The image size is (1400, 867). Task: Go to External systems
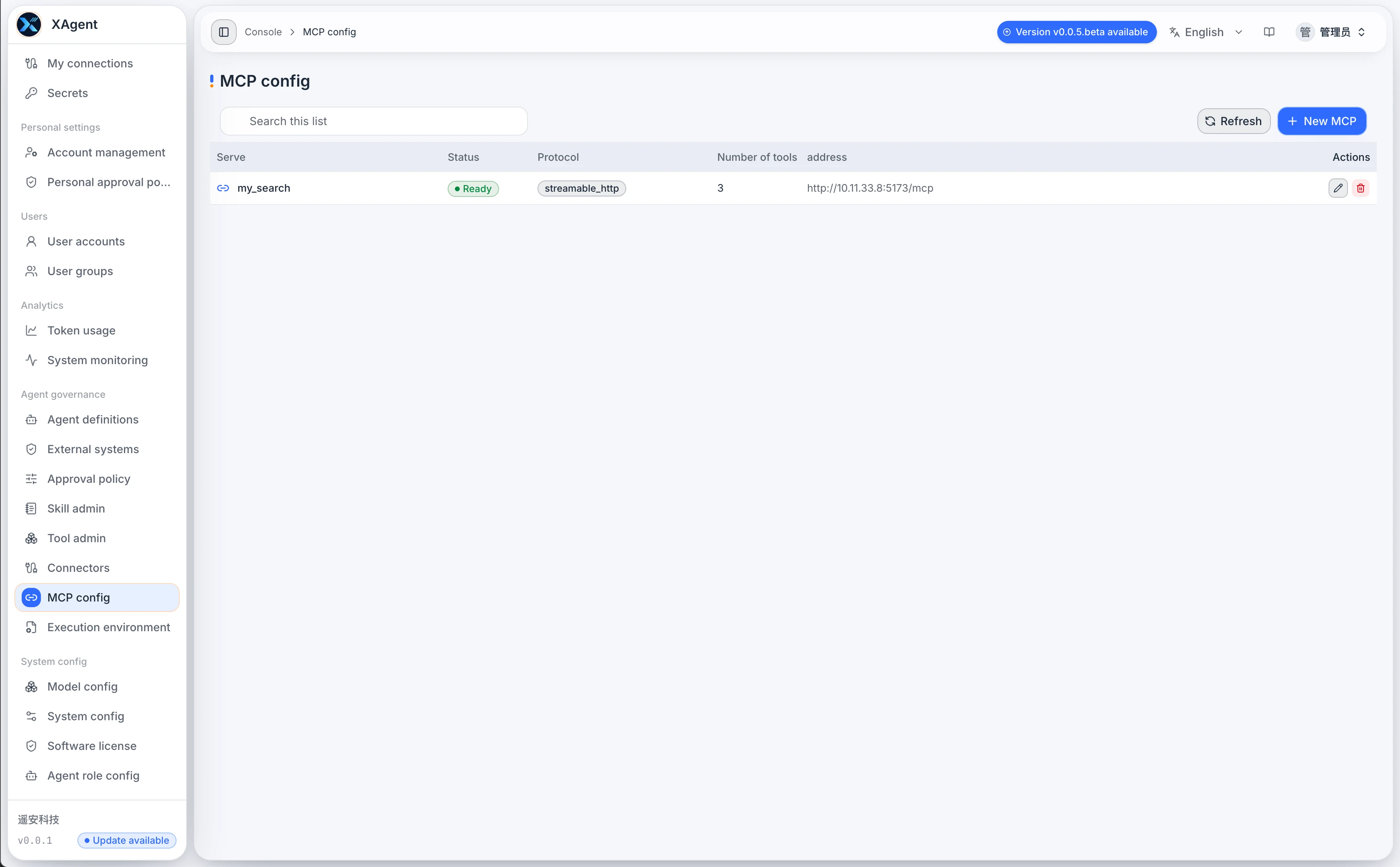pos(97,449)
